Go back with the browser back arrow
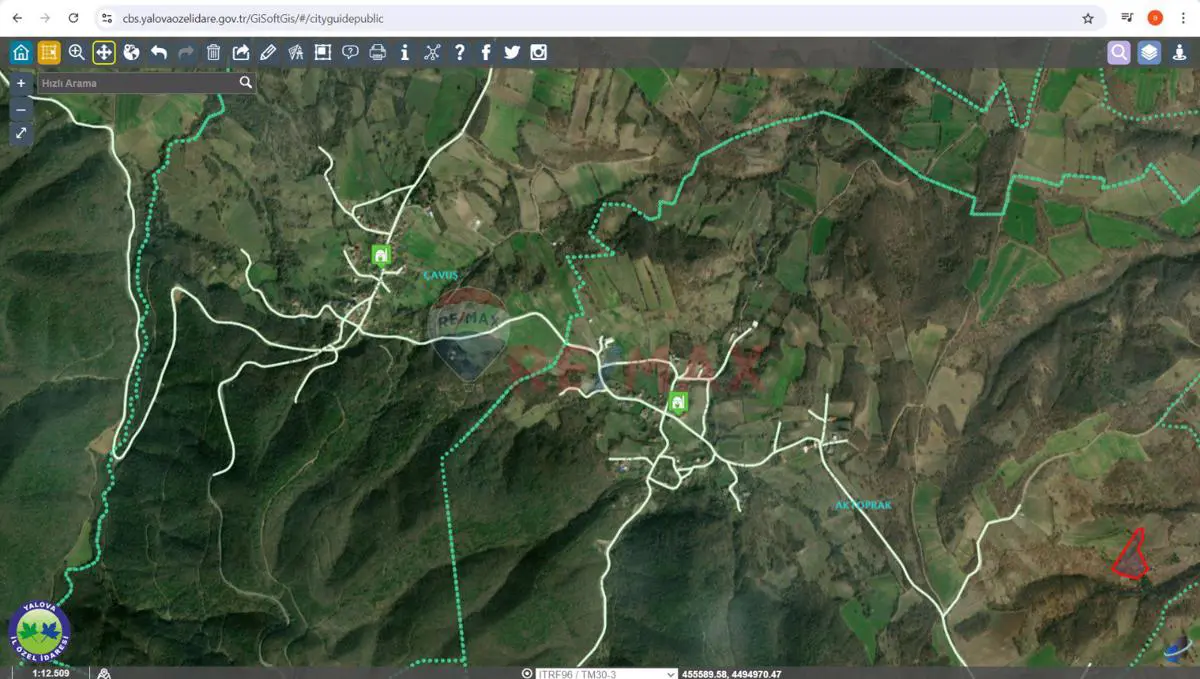This screenshot has width=1200, height=679. (17, 18)
